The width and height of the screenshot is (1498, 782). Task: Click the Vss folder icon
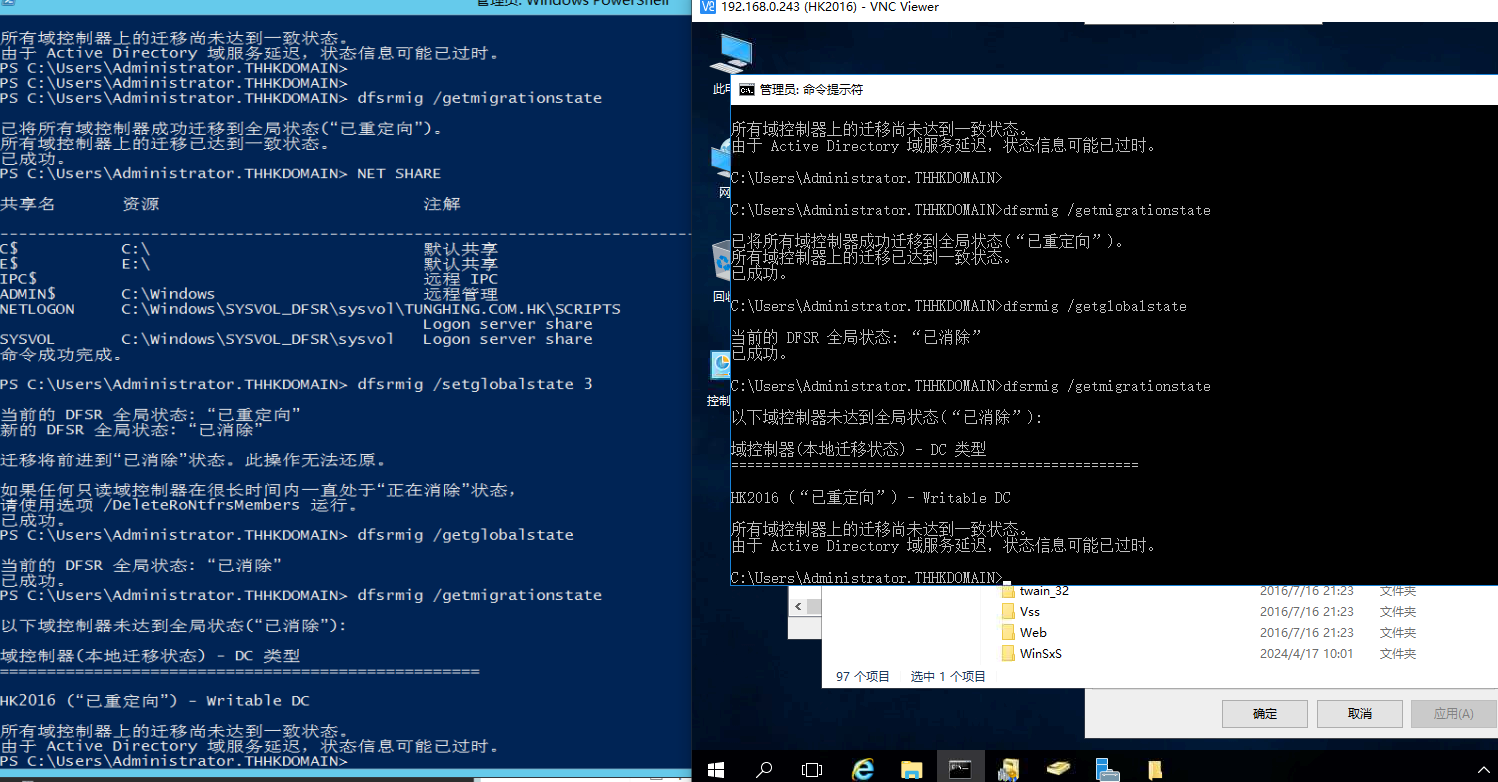coord(1008,611)
